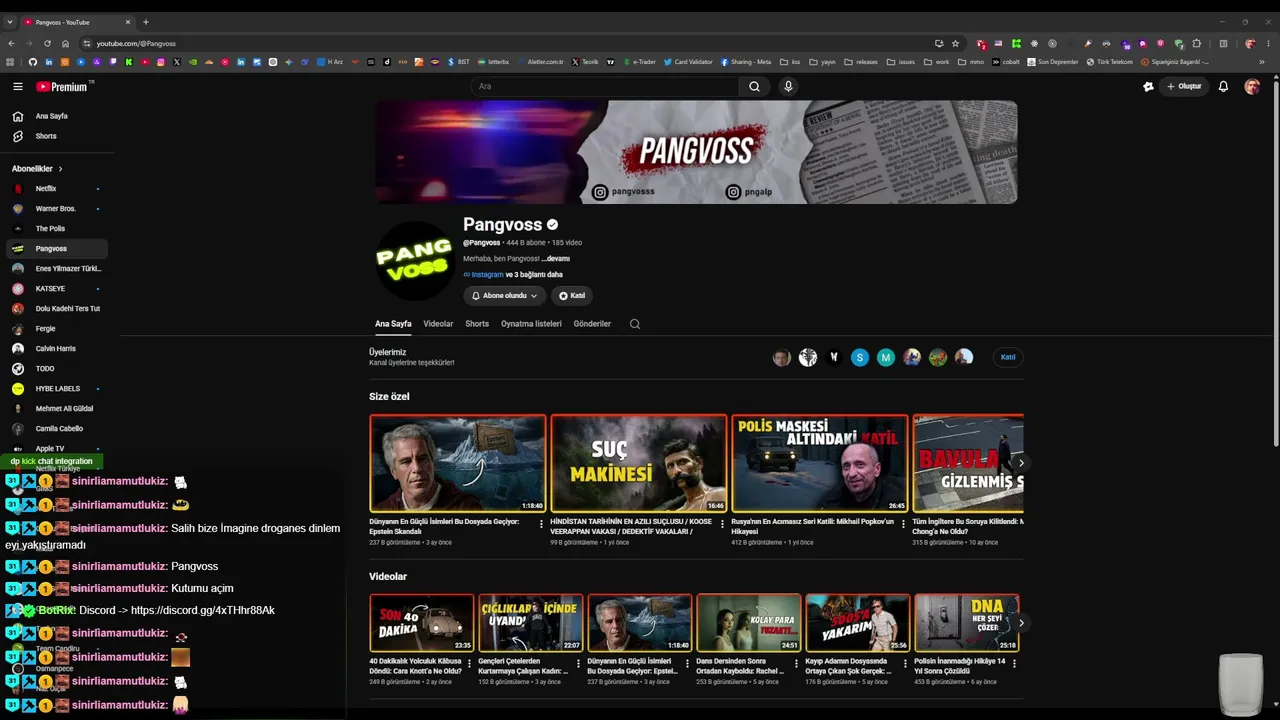1280x720 pixels.
Task: Open the Polis Maskesi Altındaki Katil thumbnail
Action: click(x=820, y=464)
